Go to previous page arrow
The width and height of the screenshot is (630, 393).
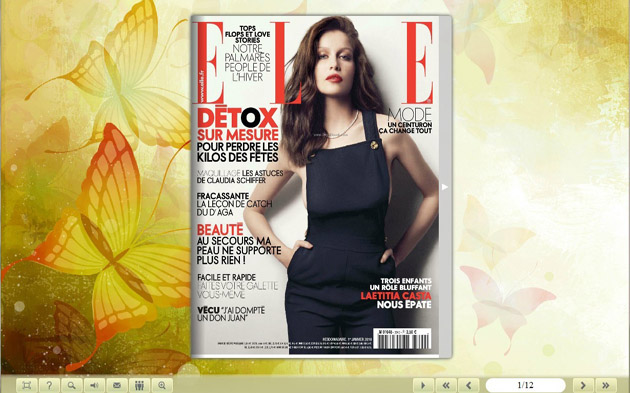point(469,385)
